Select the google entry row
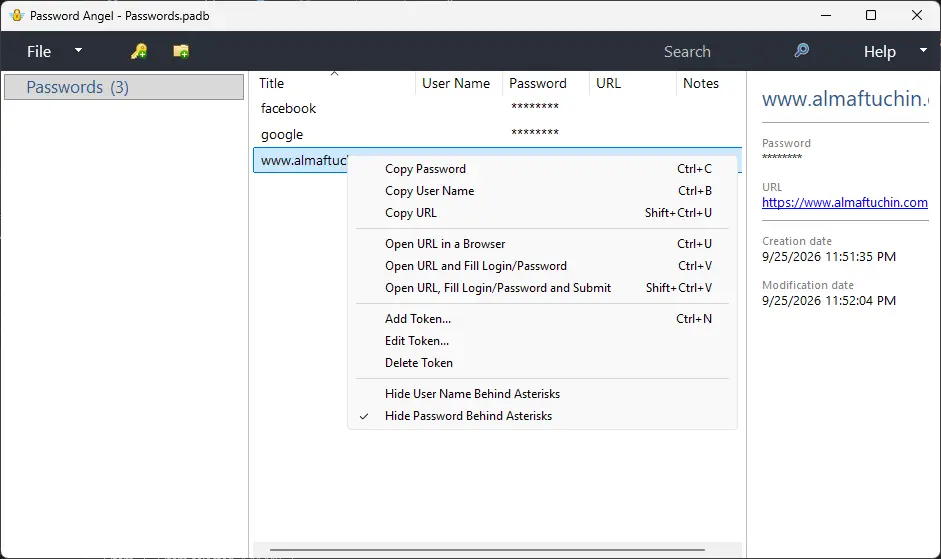The height and width of the screenshot is (559, 941). [498, 134]
